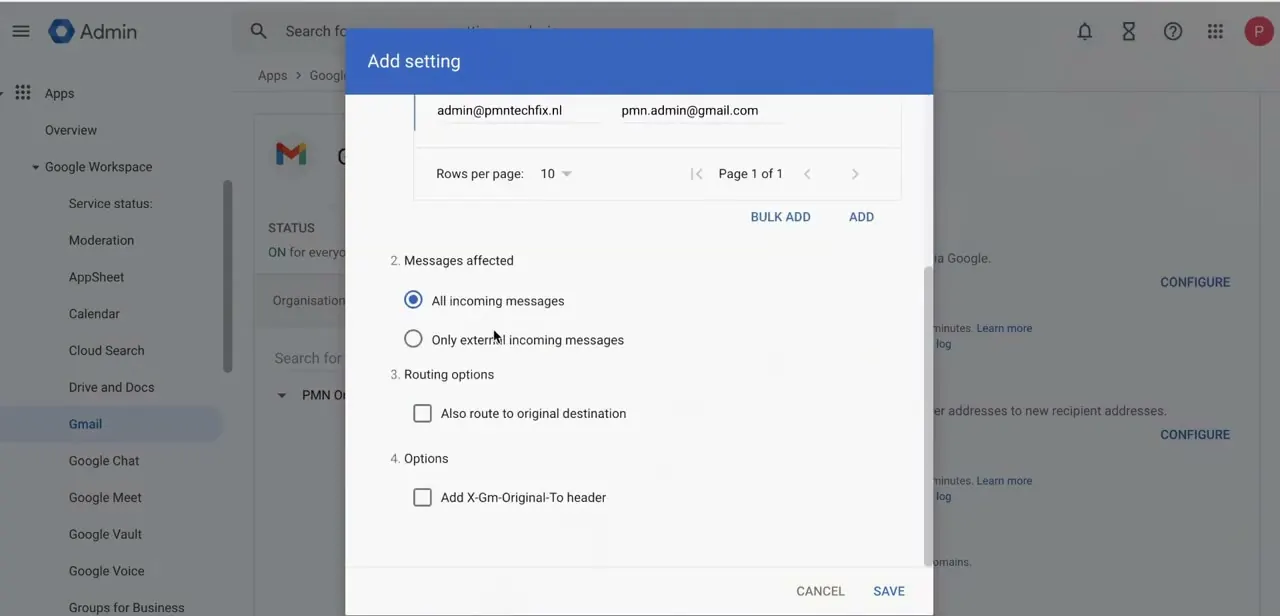Screen dimensions: 1280x616
Task: Click the Apps grid icon in sidebar
Action: click(23, 93)
